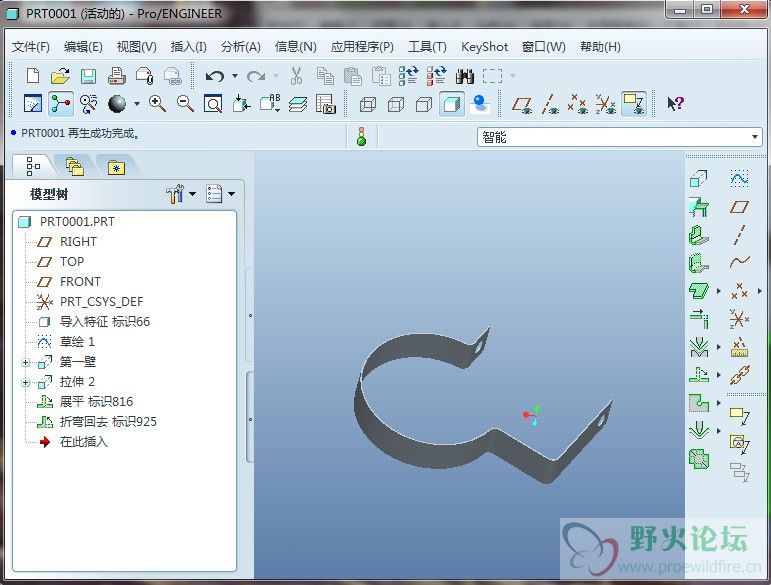771x585 pixels.
Task: Print with the printer icon
Action: (x=117, y=76)
